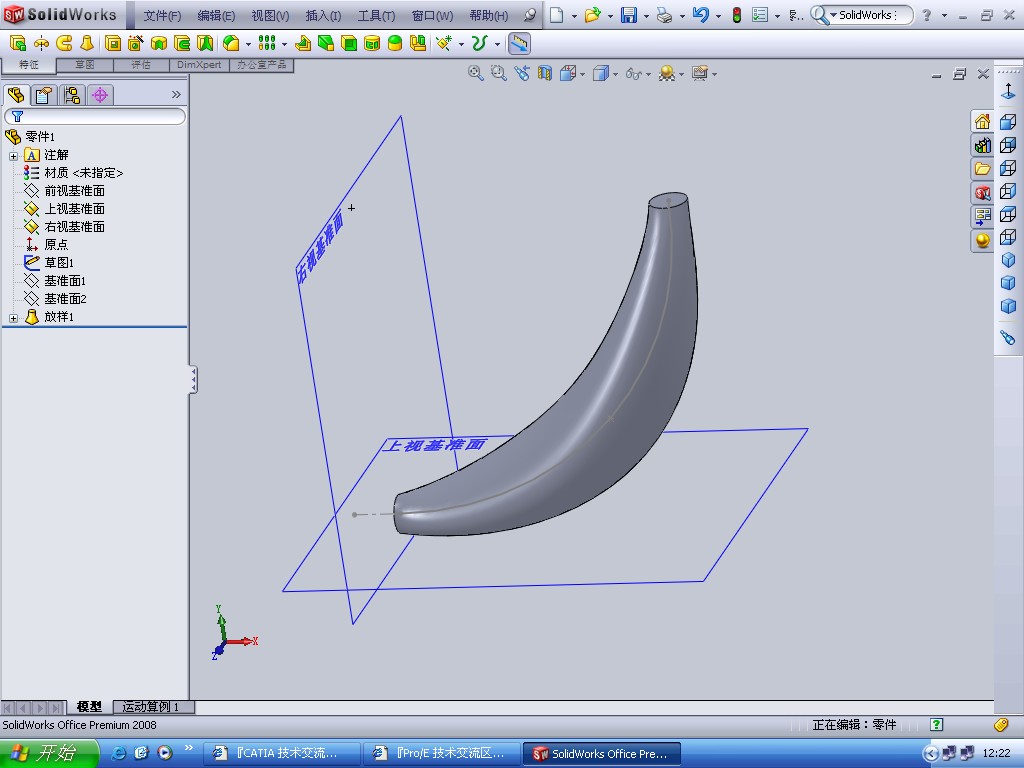Switch to the 草图 tab

(85, 65)
